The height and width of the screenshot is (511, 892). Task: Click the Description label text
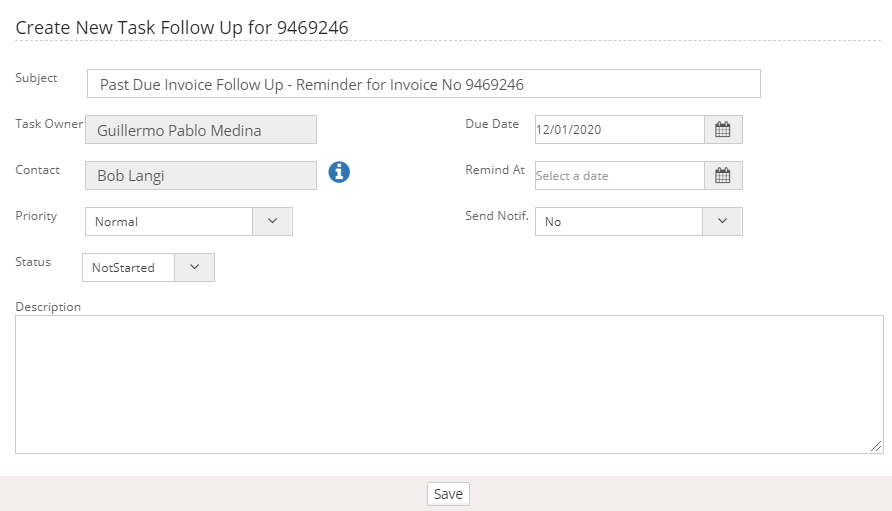click(x=48, y=307)
